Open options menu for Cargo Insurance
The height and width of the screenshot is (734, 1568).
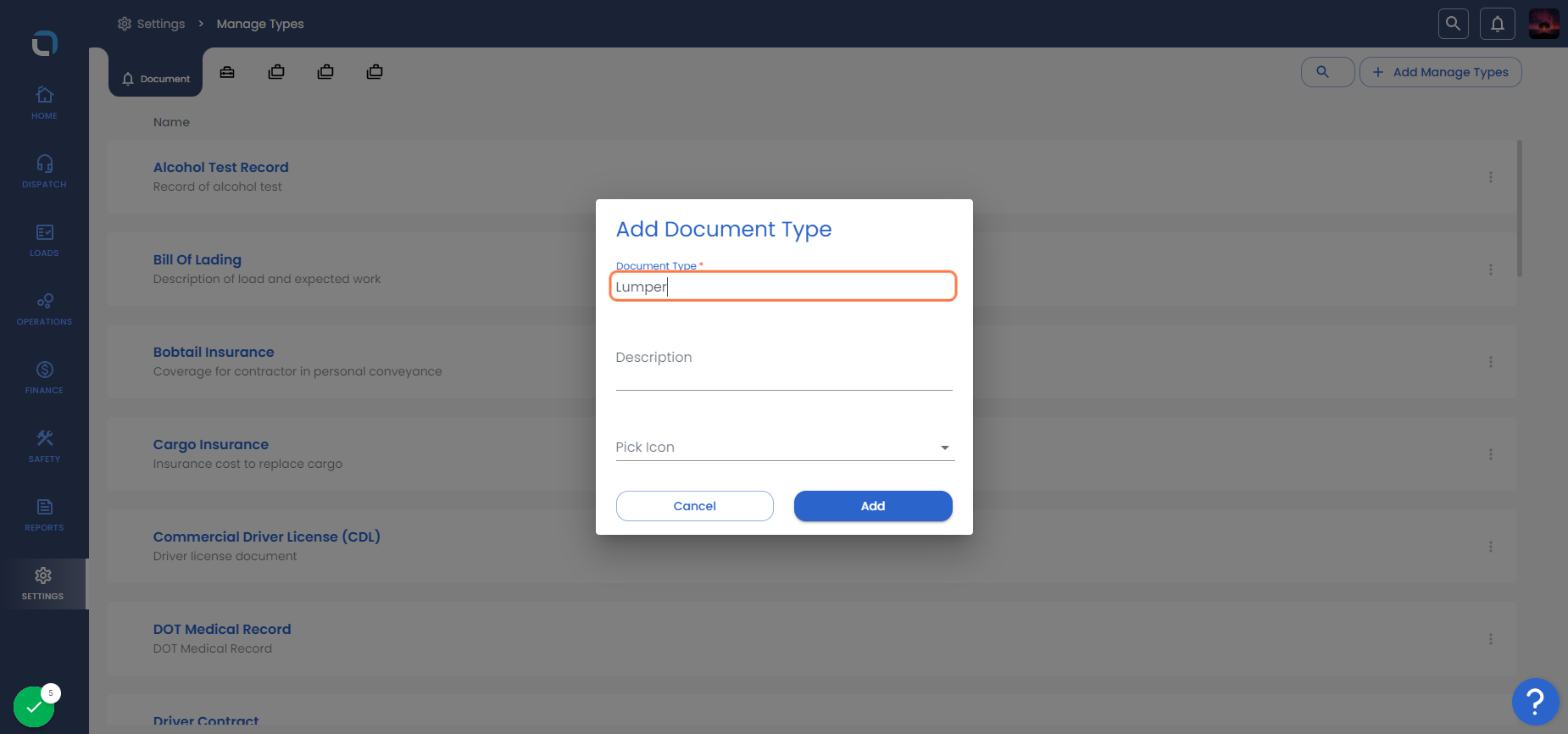pos(1490,454)
